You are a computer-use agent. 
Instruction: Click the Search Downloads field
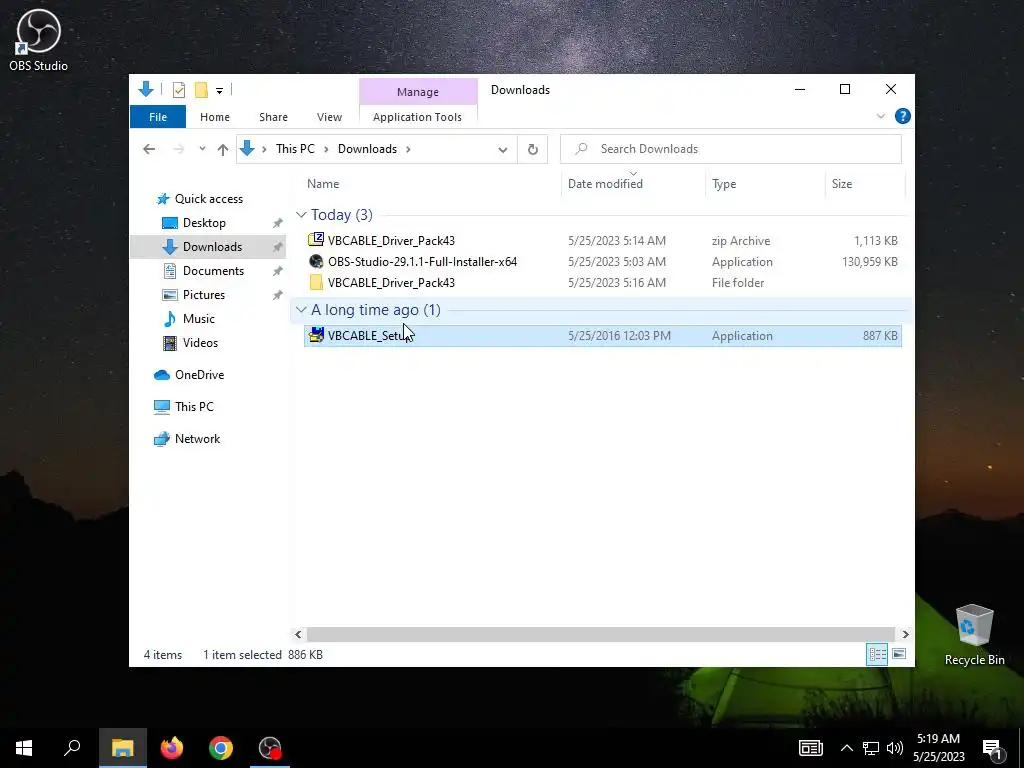click(731, 149)
